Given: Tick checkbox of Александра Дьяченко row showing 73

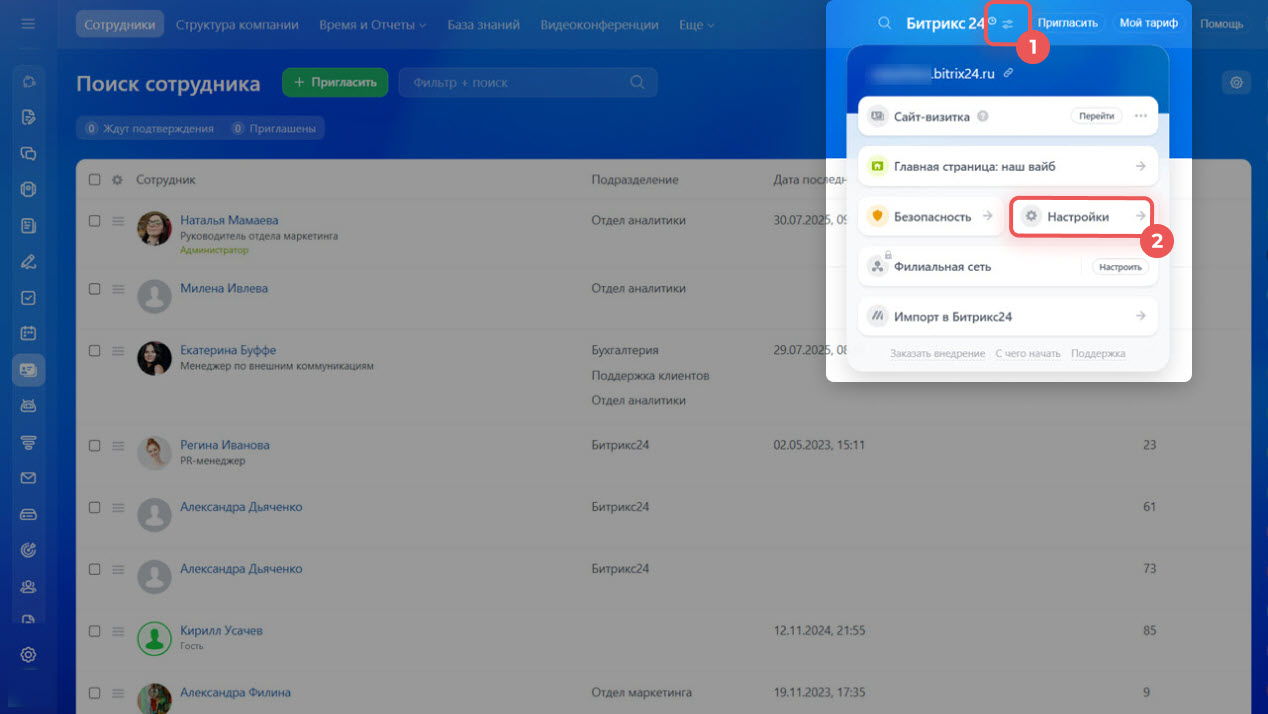Looking at the screenshot, I should click(x=95, y=569).
